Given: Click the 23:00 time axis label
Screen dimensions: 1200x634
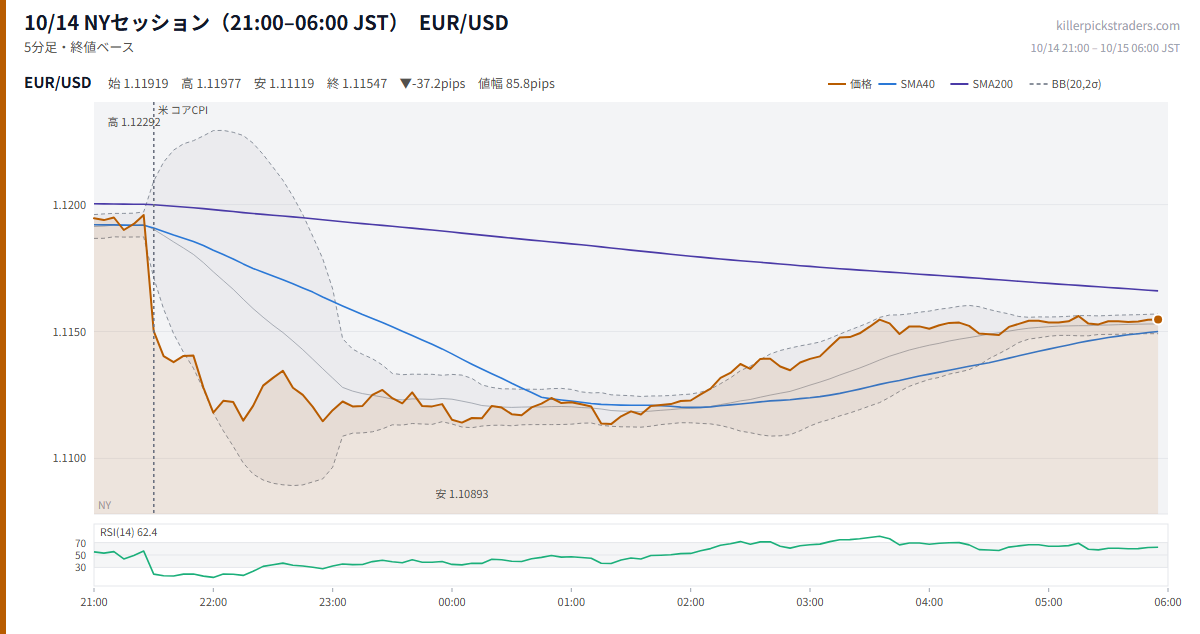Looking at the screenshot, I should (x=333, y=602).
